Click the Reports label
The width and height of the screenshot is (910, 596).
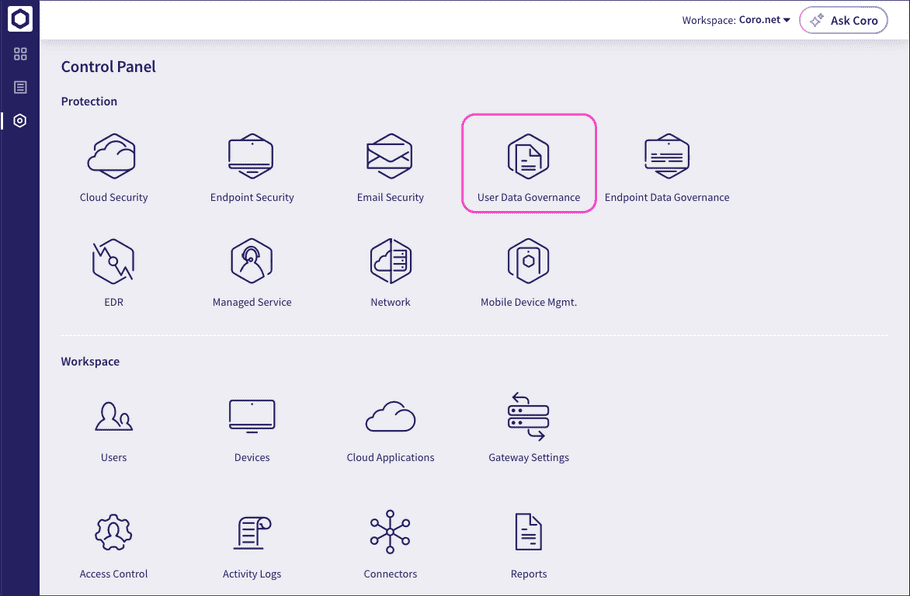pyautogui.click(x=529, y=574)
